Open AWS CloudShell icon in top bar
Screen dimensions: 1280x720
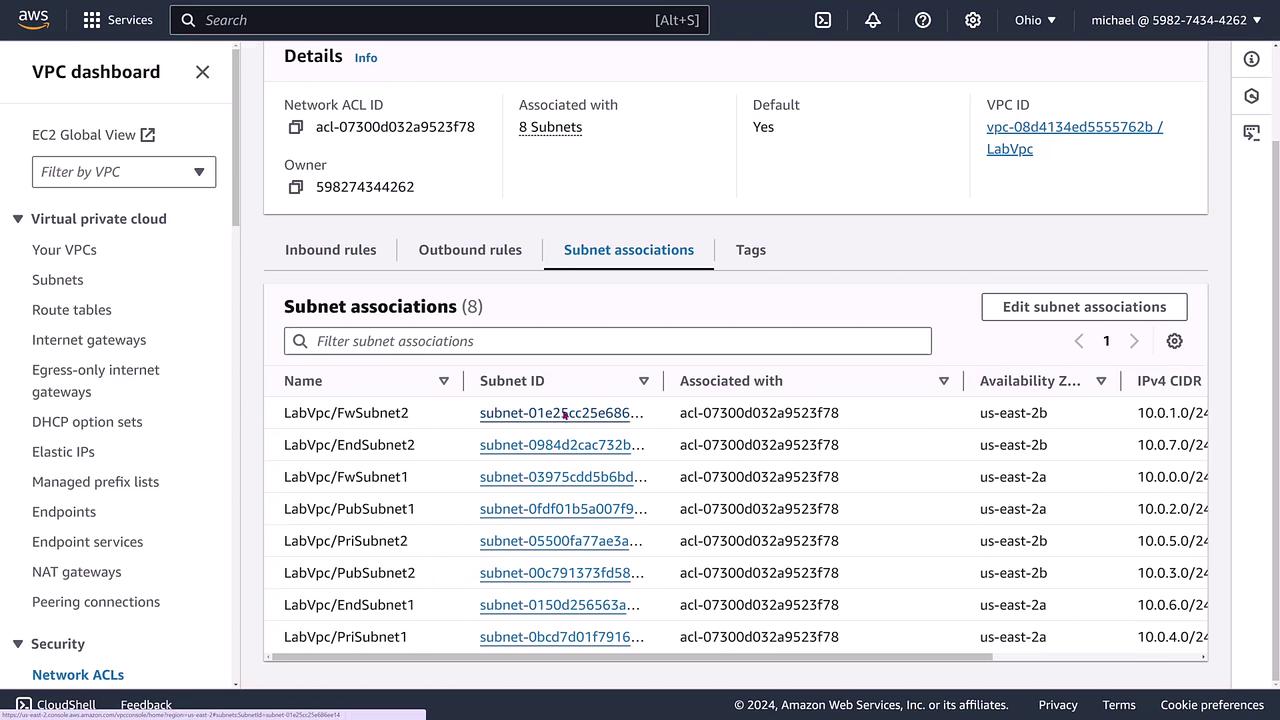(x=823, y=20)
